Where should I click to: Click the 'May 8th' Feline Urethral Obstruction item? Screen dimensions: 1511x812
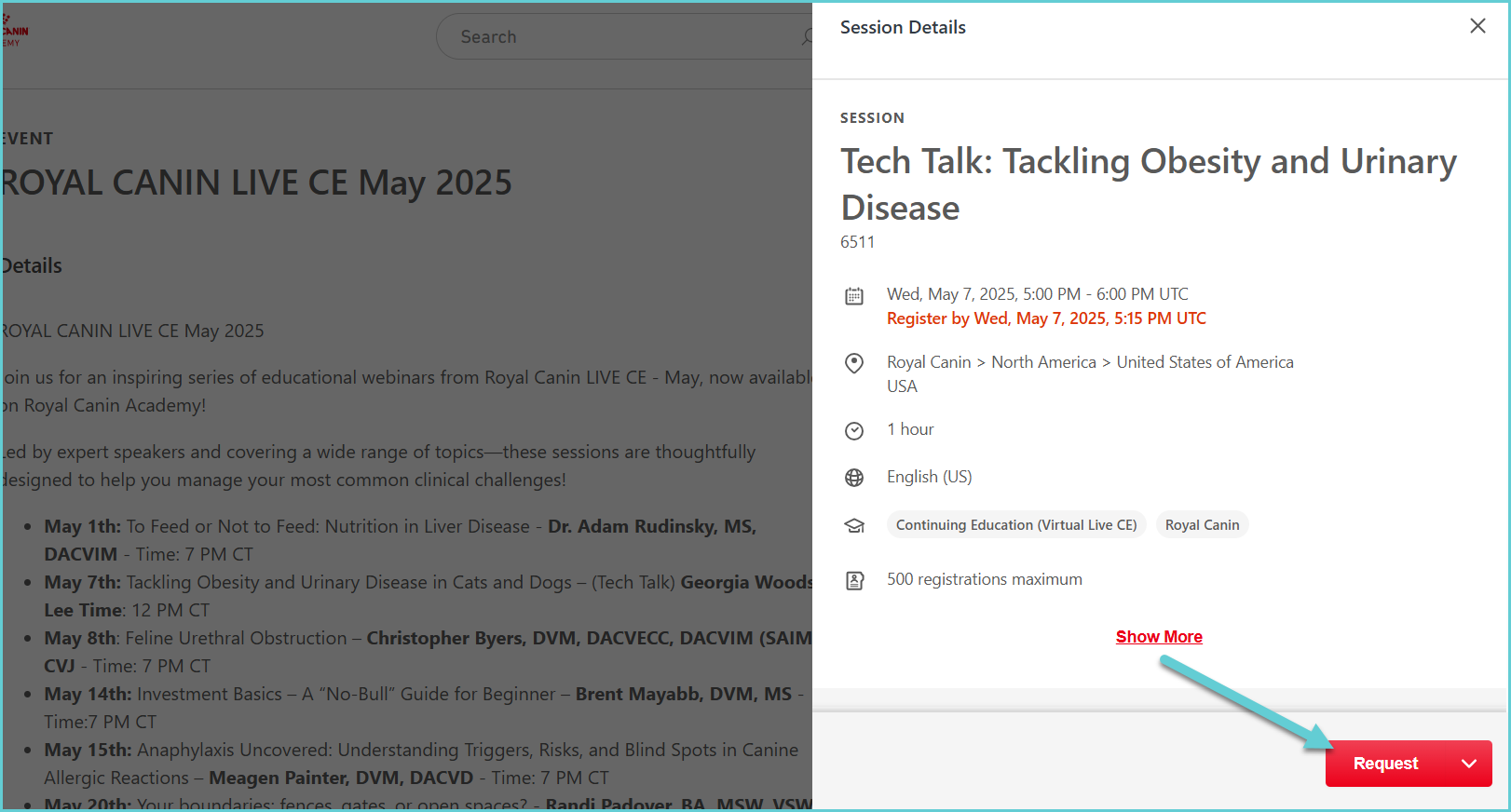(x=428, y=652)
